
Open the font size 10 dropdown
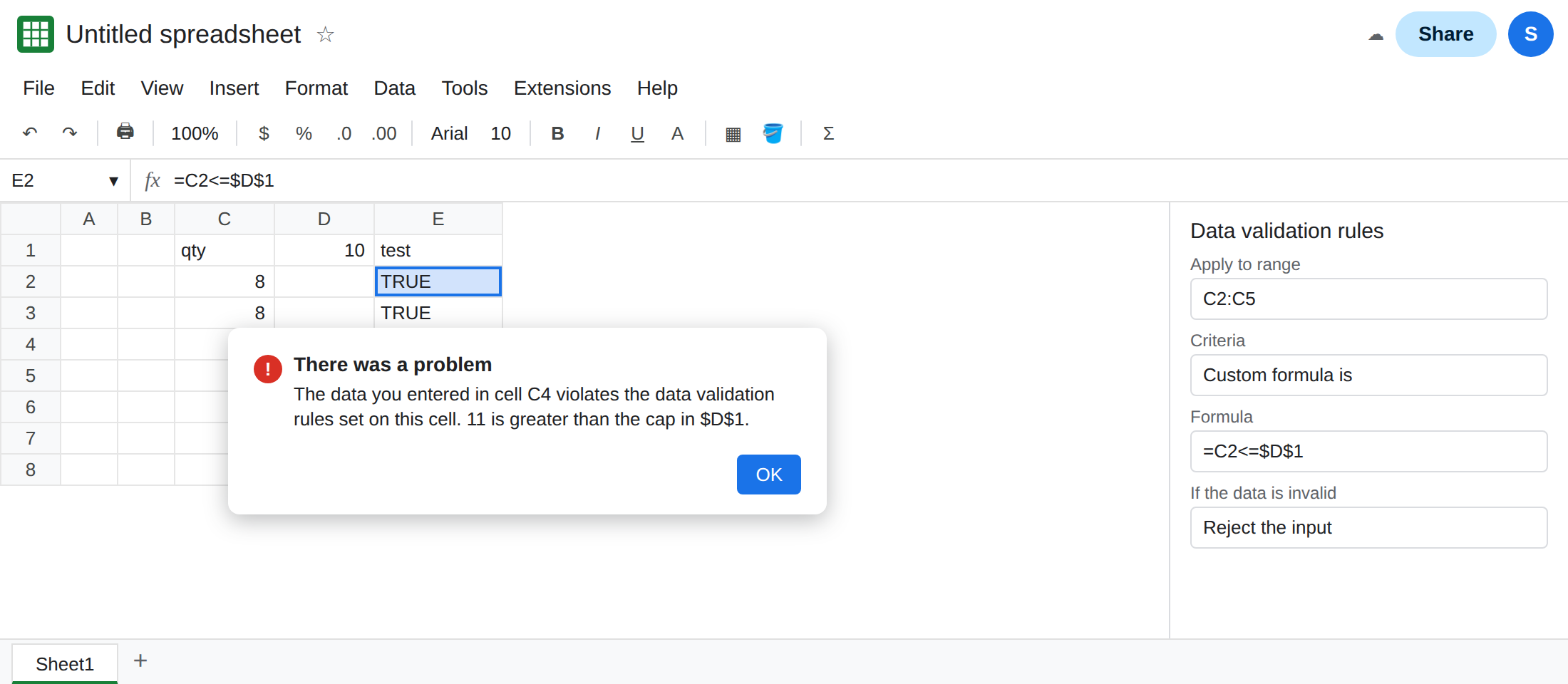point(500,133)
